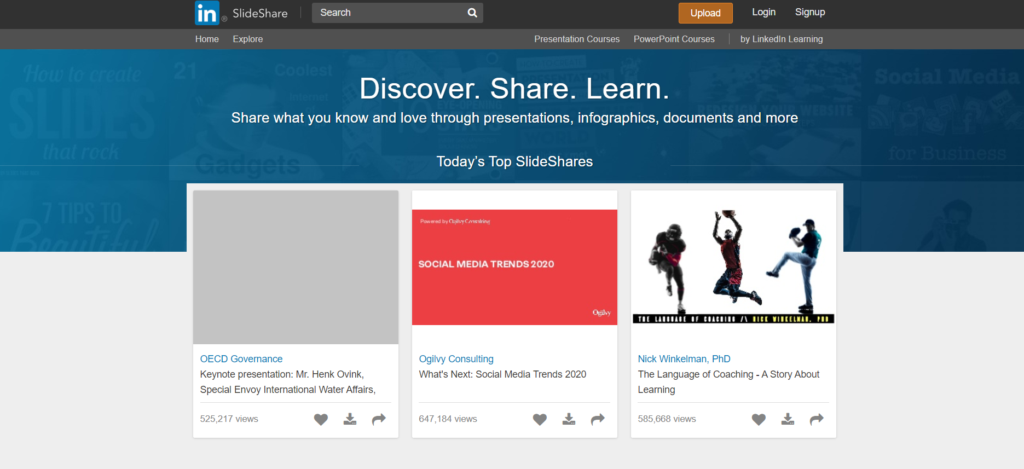Click the 585,668 views text
Viewport: 1024px width, 469px height.
pyautogui.click(x=667, y=419)
